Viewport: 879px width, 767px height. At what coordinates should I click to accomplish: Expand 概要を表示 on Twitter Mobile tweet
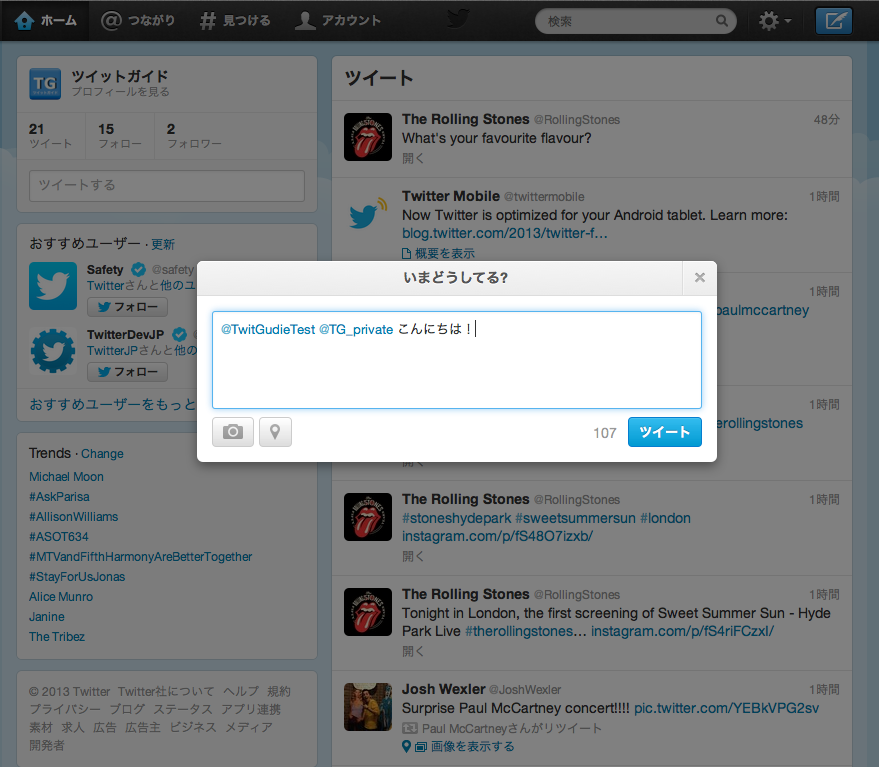(x=438, y=253)
